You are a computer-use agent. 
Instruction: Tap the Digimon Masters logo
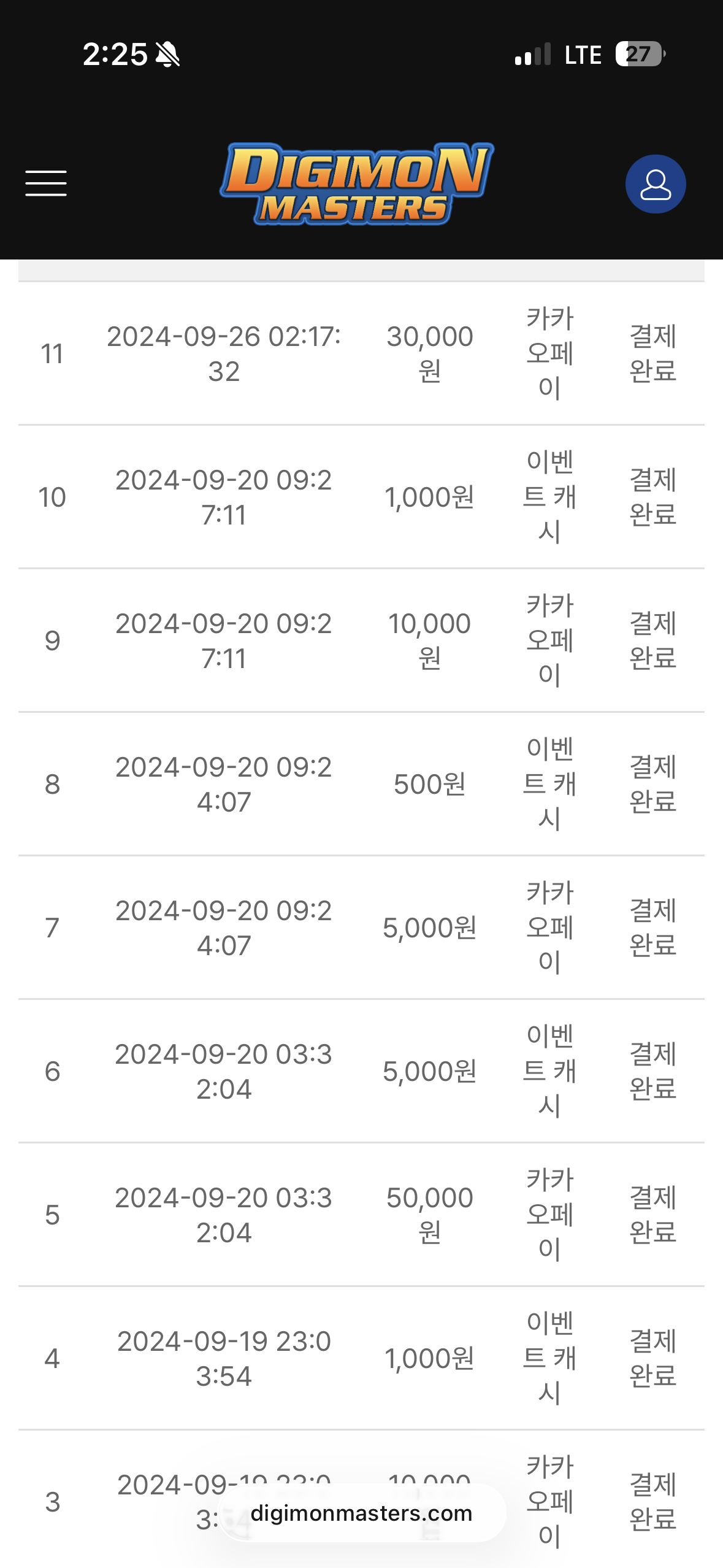[357, 183]
